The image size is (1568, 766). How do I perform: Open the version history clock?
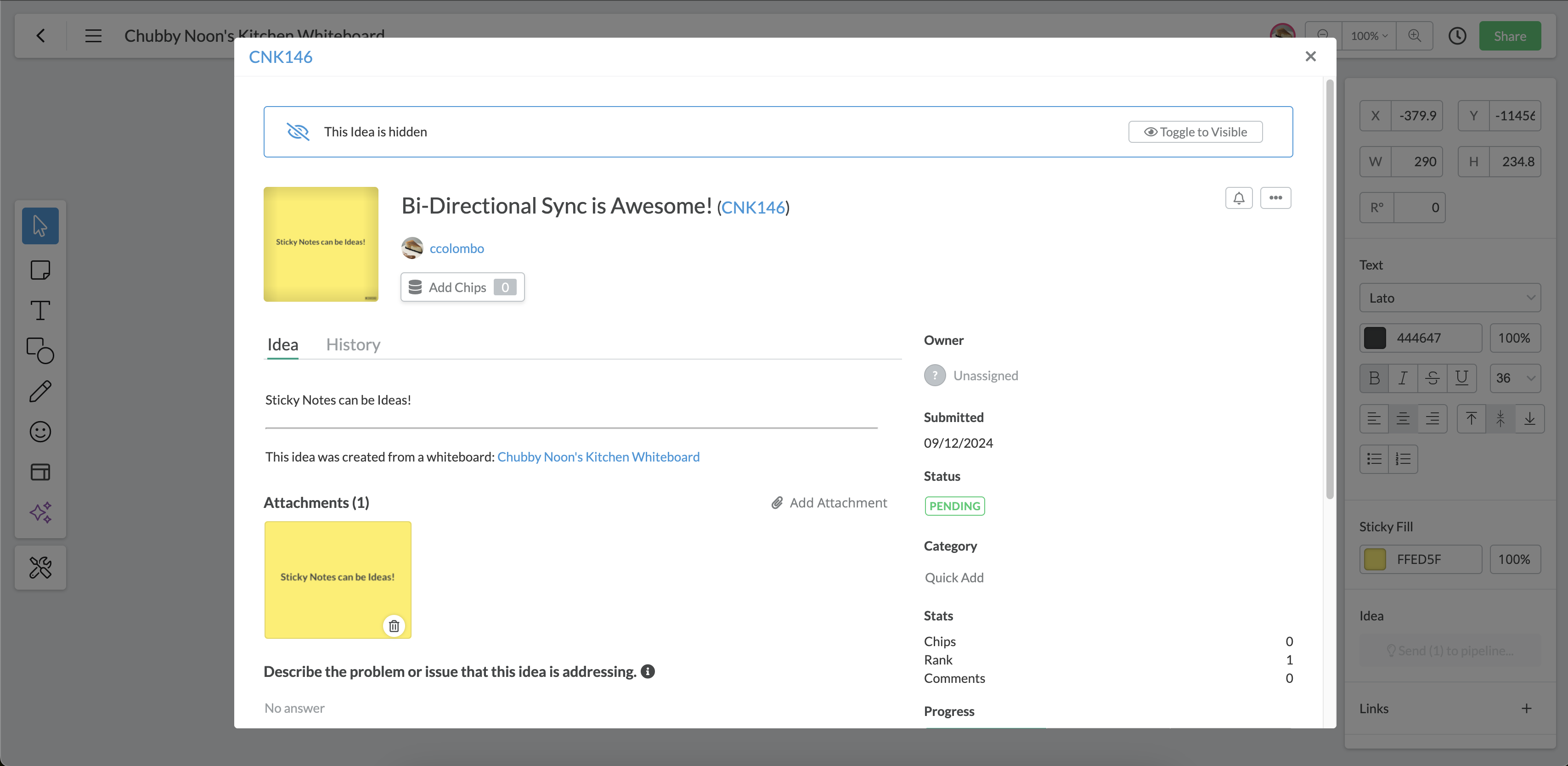1456,36
